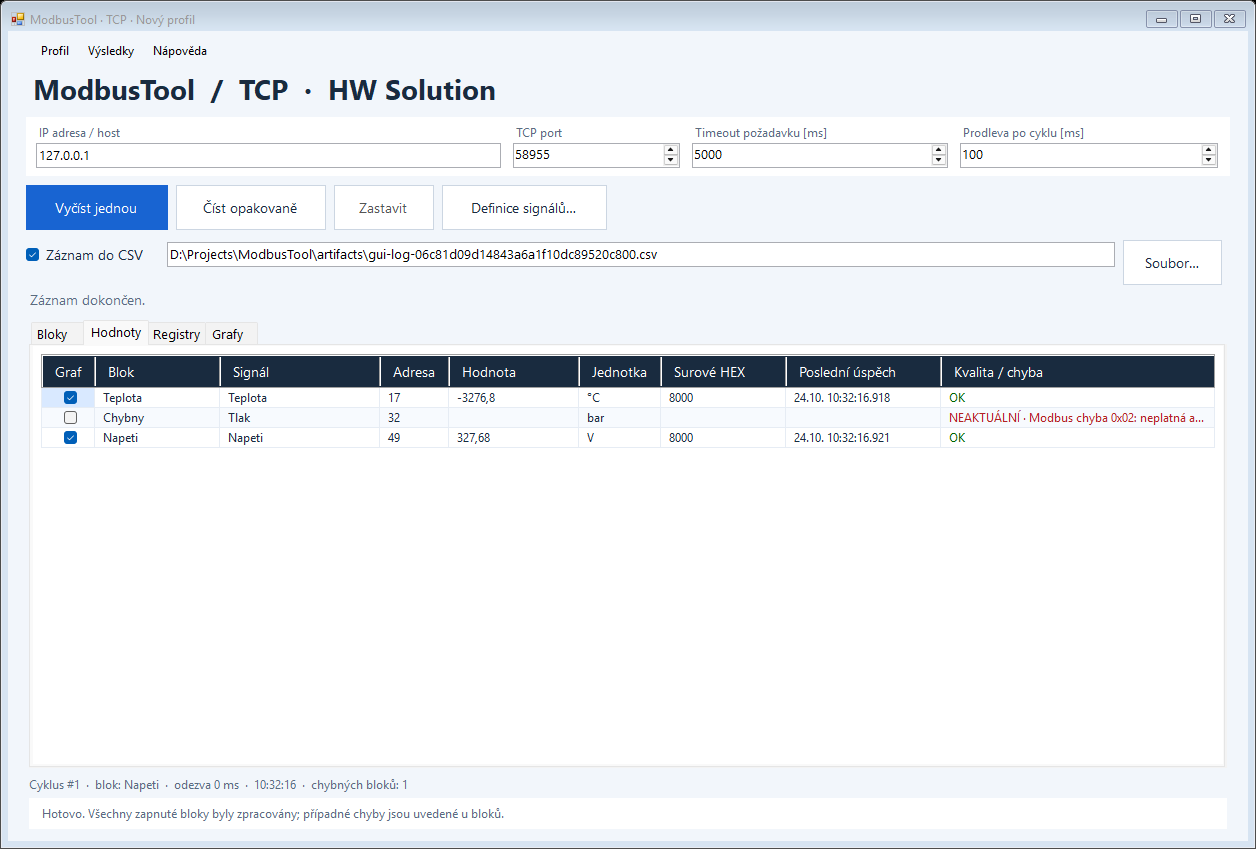The width and height of the screenshot is (1256, 849).
Task: Click into the TCP port field
Action: (x=588, y=155)
